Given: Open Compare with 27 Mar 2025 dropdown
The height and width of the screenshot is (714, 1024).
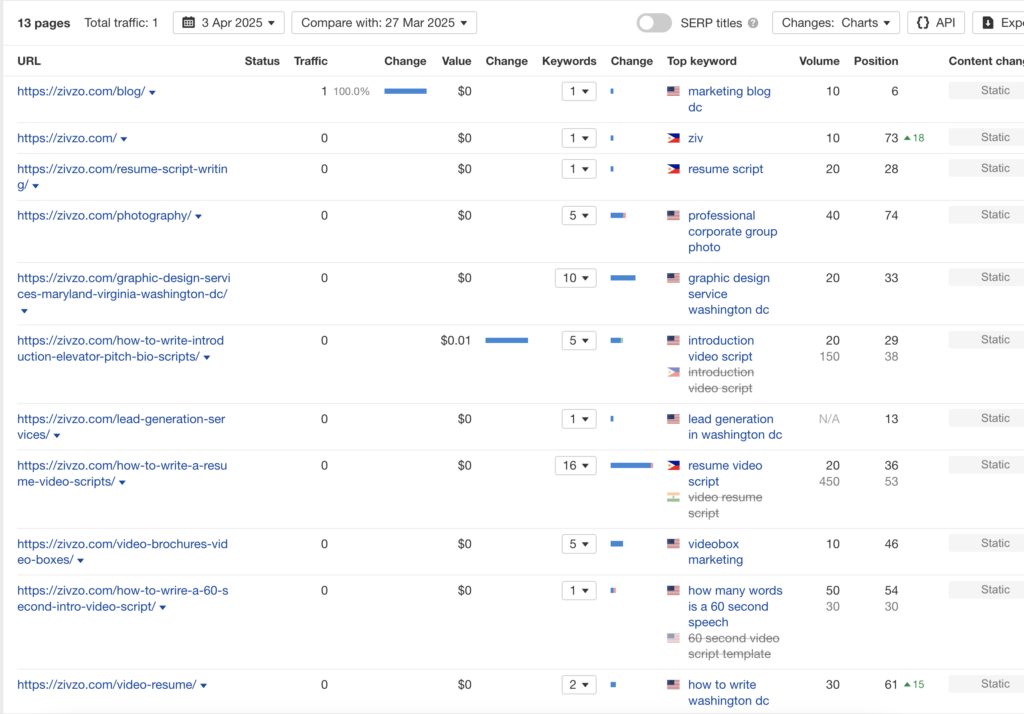Looking at the screenshot, I should [x=384, y=23].
